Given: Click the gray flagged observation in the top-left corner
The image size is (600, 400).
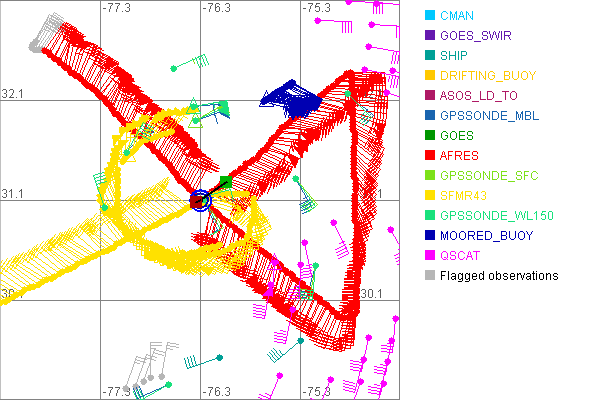Looking at the screenshot, I should [38, 42].
